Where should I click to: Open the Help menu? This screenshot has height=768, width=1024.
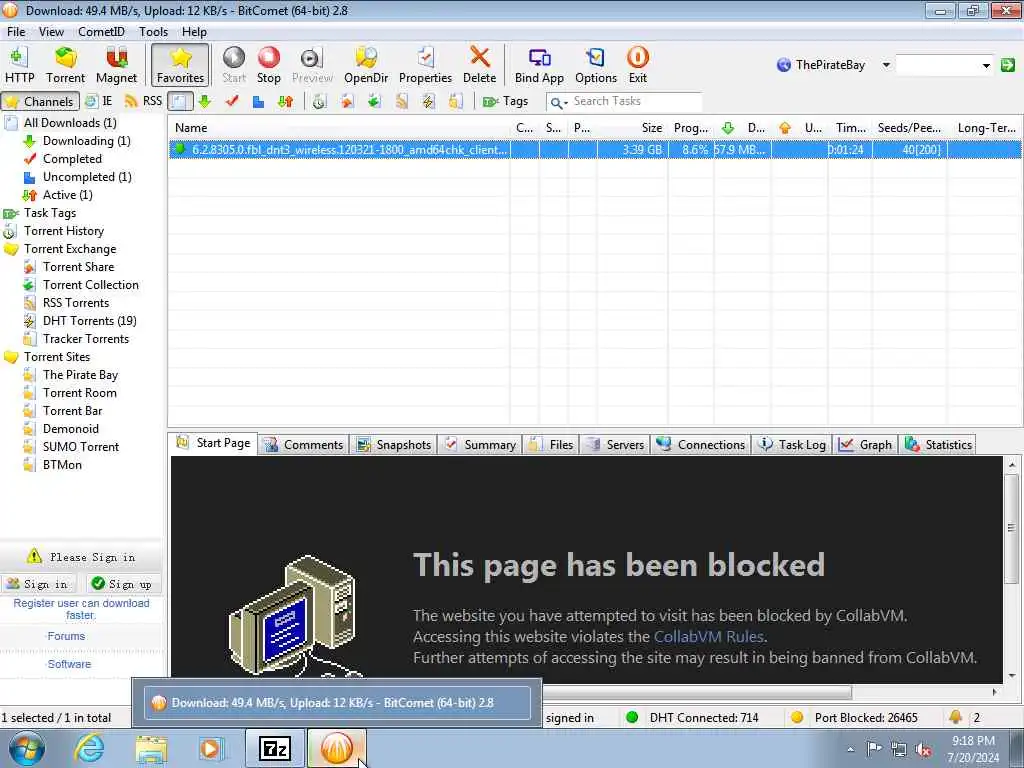pyautogui.click(x=194, y=31)
